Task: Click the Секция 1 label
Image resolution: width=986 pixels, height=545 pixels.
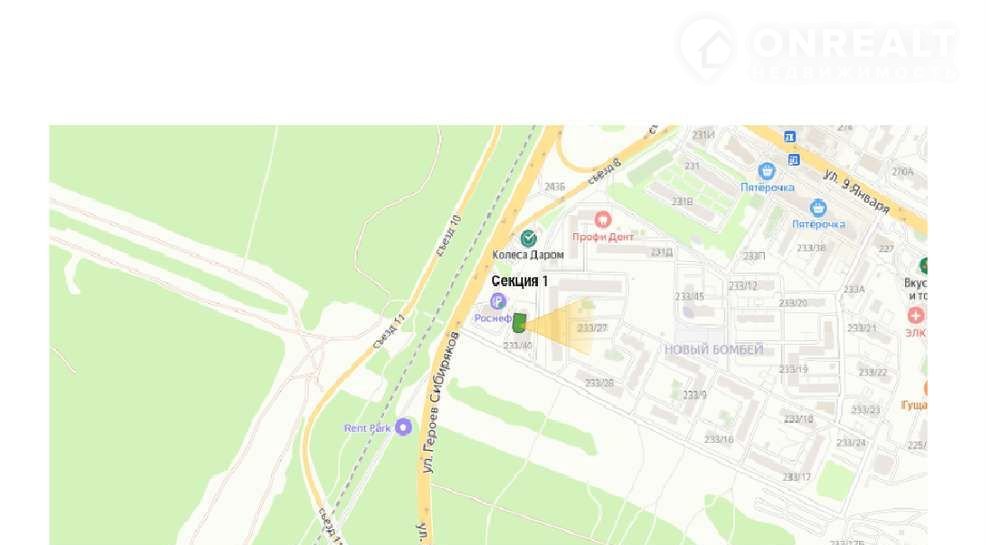Action: (519, 281)
